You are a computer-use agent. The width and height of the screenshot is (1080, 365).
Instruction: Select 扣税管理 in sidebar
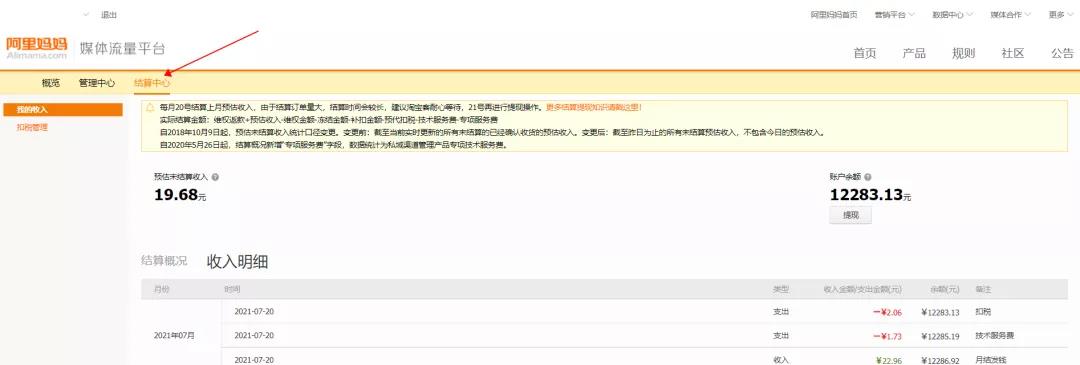(32, 127)
